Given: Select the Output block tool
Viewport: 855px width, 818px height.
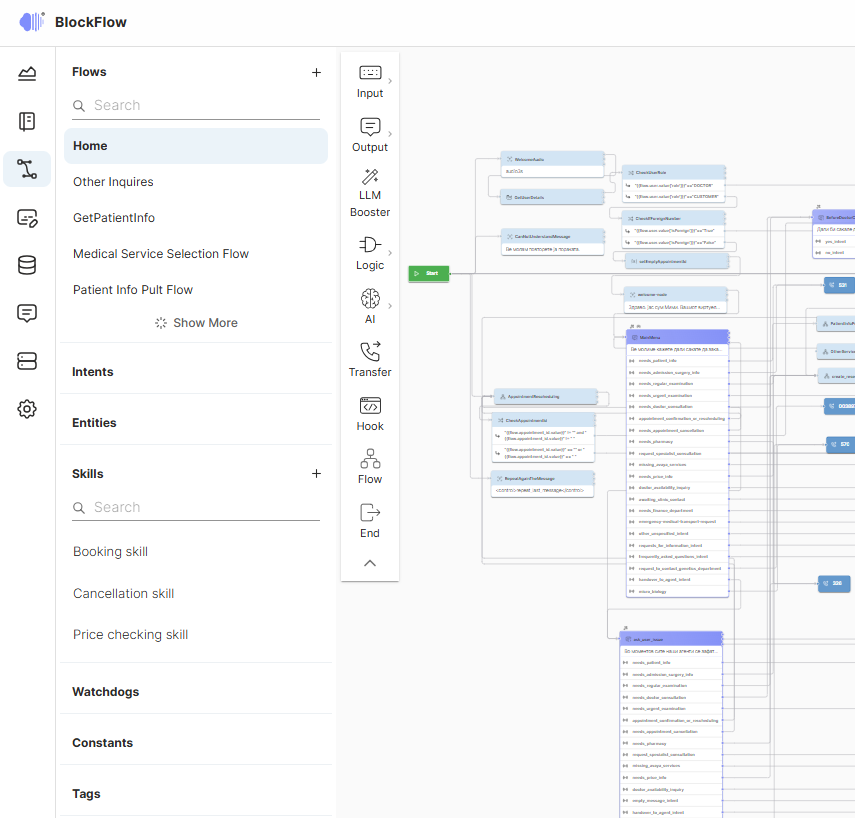Looking at the screenshot, I should coord(370,136).
